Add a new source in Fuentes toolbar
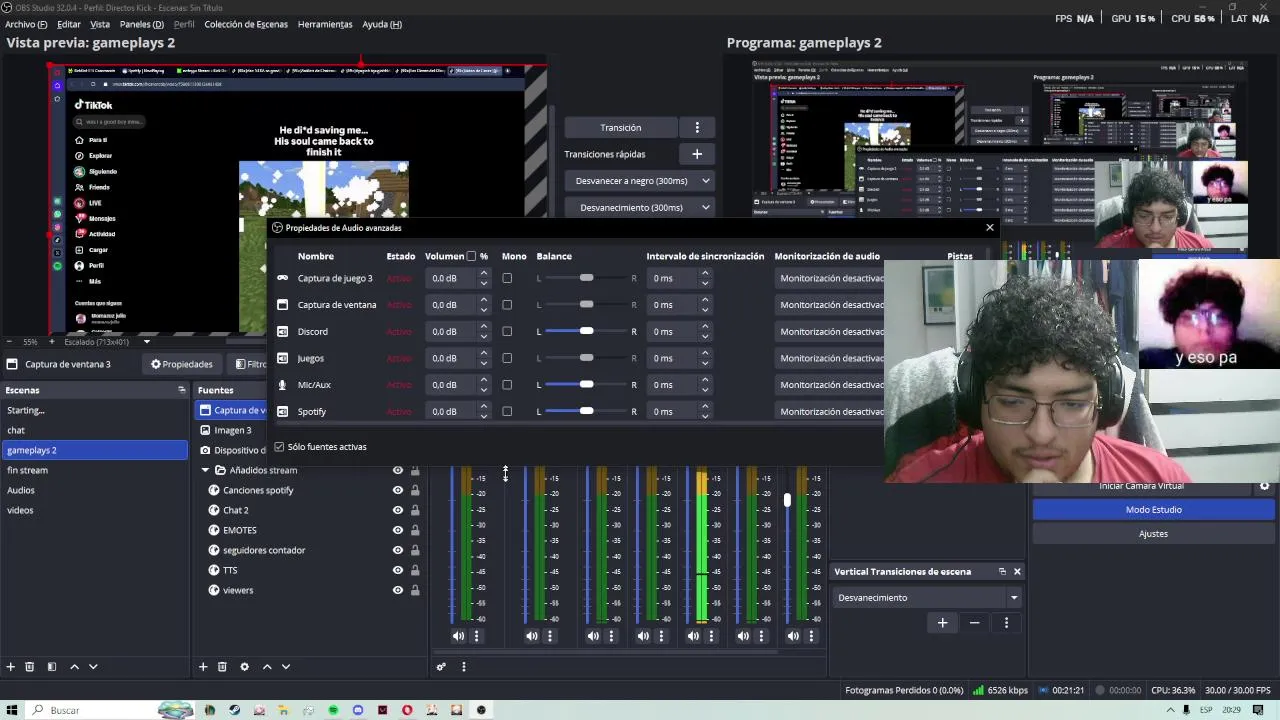Image resolution: width=1280 pixels, height=720 pixels. pyautogui.click(x=202, y=666)
